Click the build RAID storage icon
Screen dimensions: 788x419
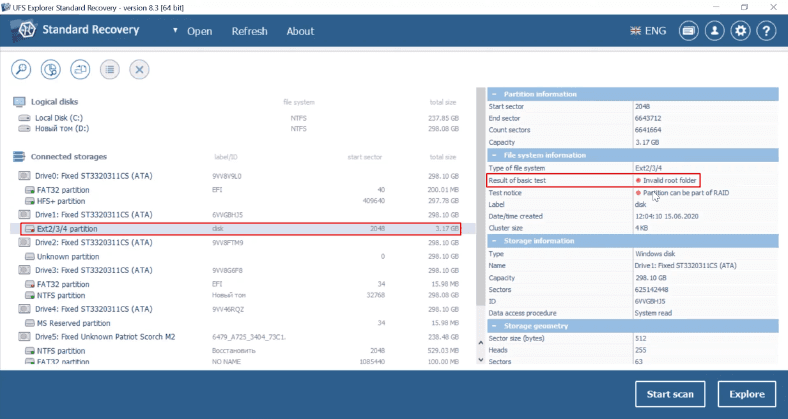click(x=80, y=69)
